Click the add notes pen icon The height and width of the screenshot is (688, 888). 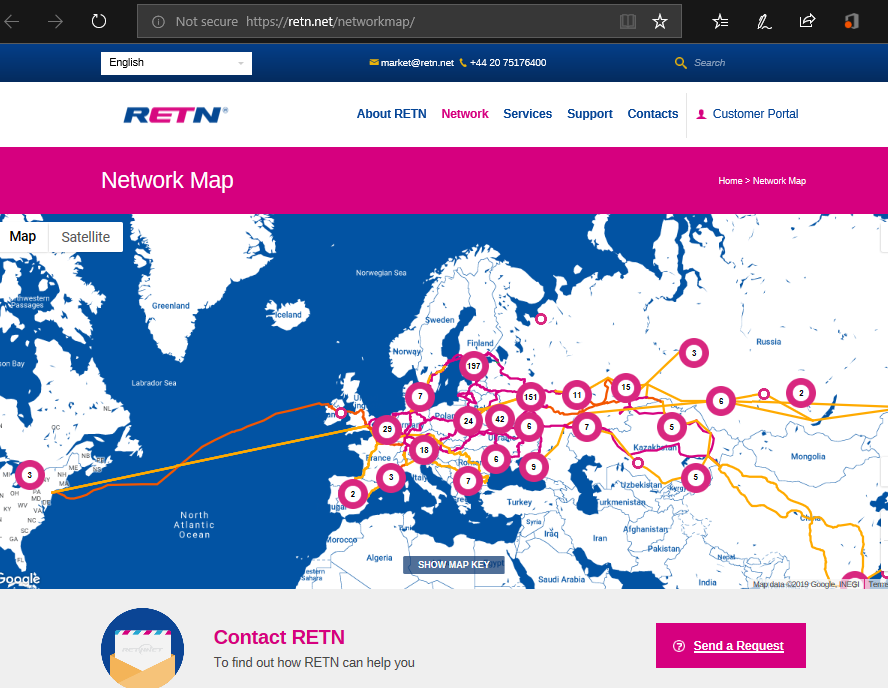pyautogui.click(x=764, y=21)
